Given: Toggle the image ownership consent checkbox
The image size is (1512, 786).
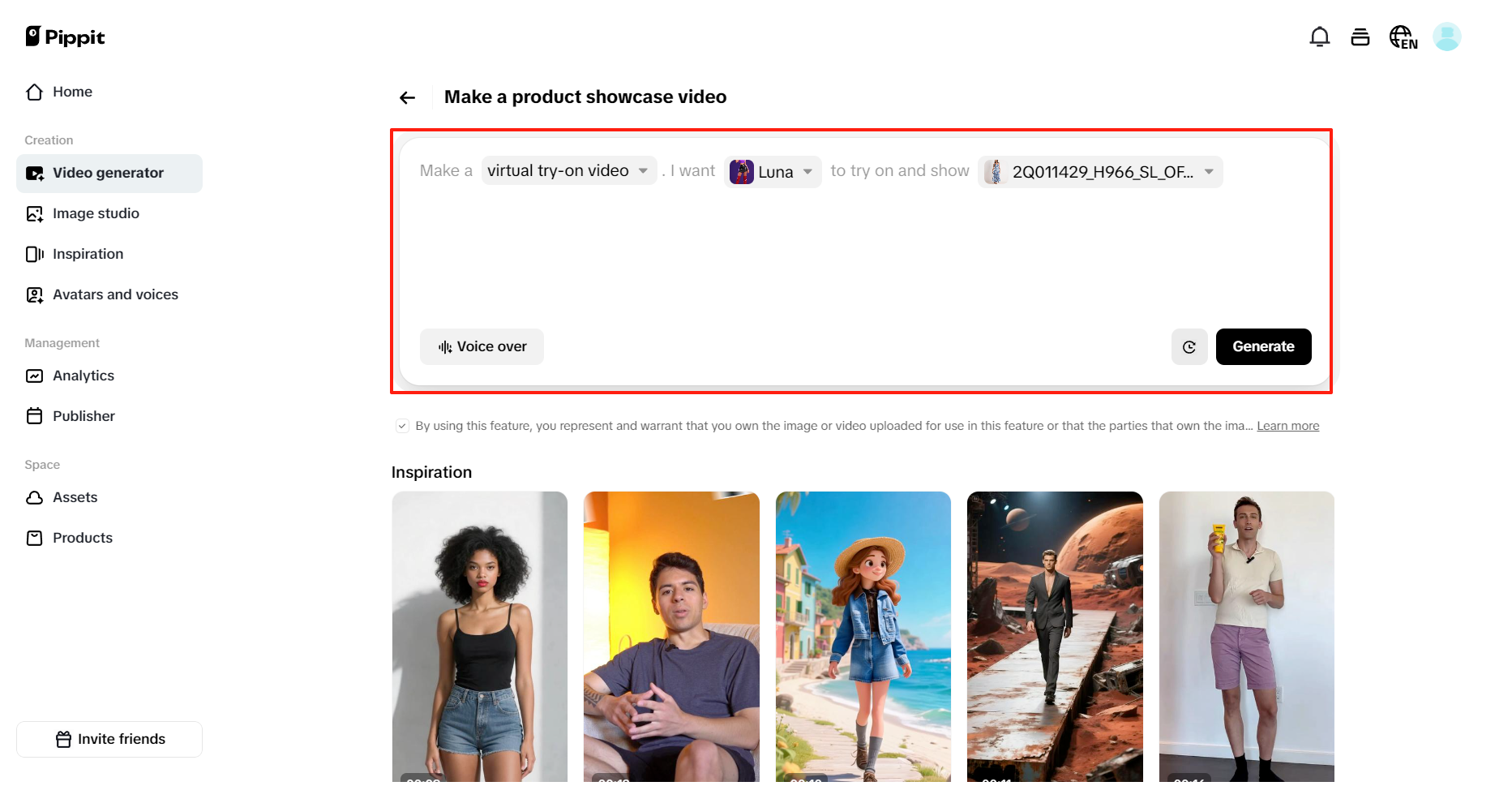Looking at the screenshot, I should pyautogui.click(x=402, y=425).
